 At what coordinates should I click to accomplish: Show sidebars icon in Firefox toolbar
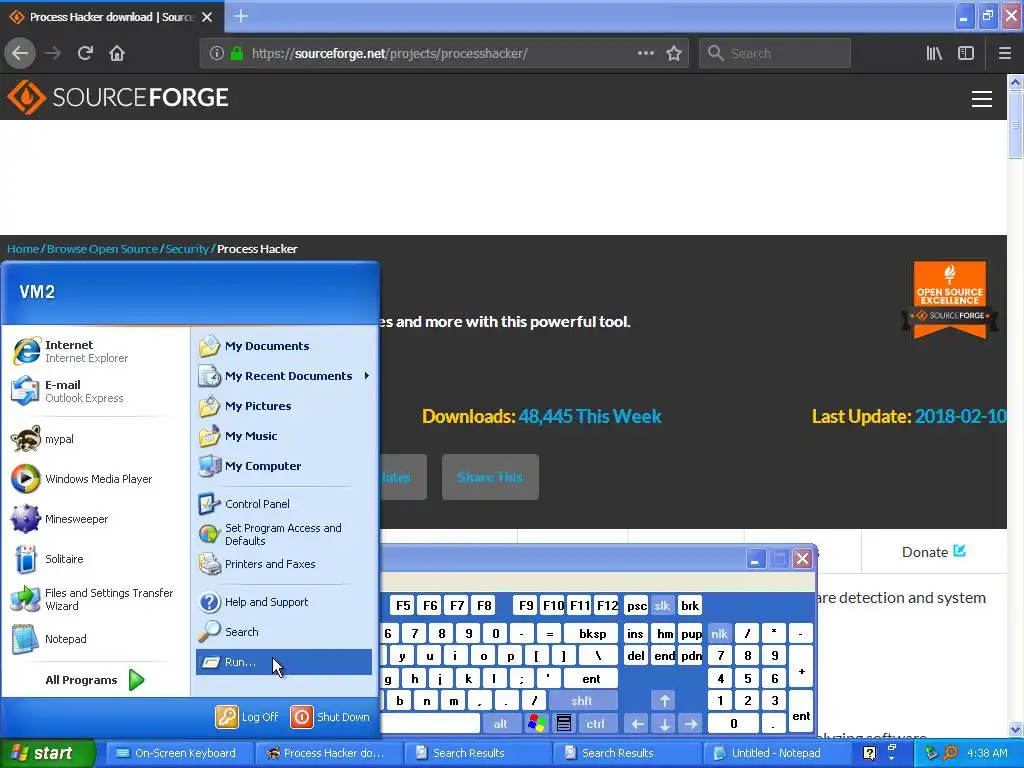click(966, 53)
